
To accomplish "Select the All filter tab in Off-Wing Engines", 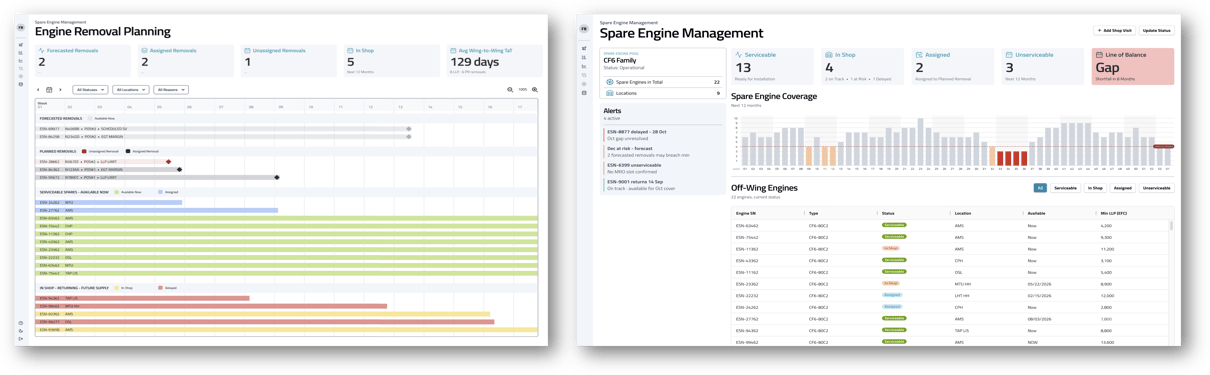I will pyautogui.click(x=1040, y=188).
